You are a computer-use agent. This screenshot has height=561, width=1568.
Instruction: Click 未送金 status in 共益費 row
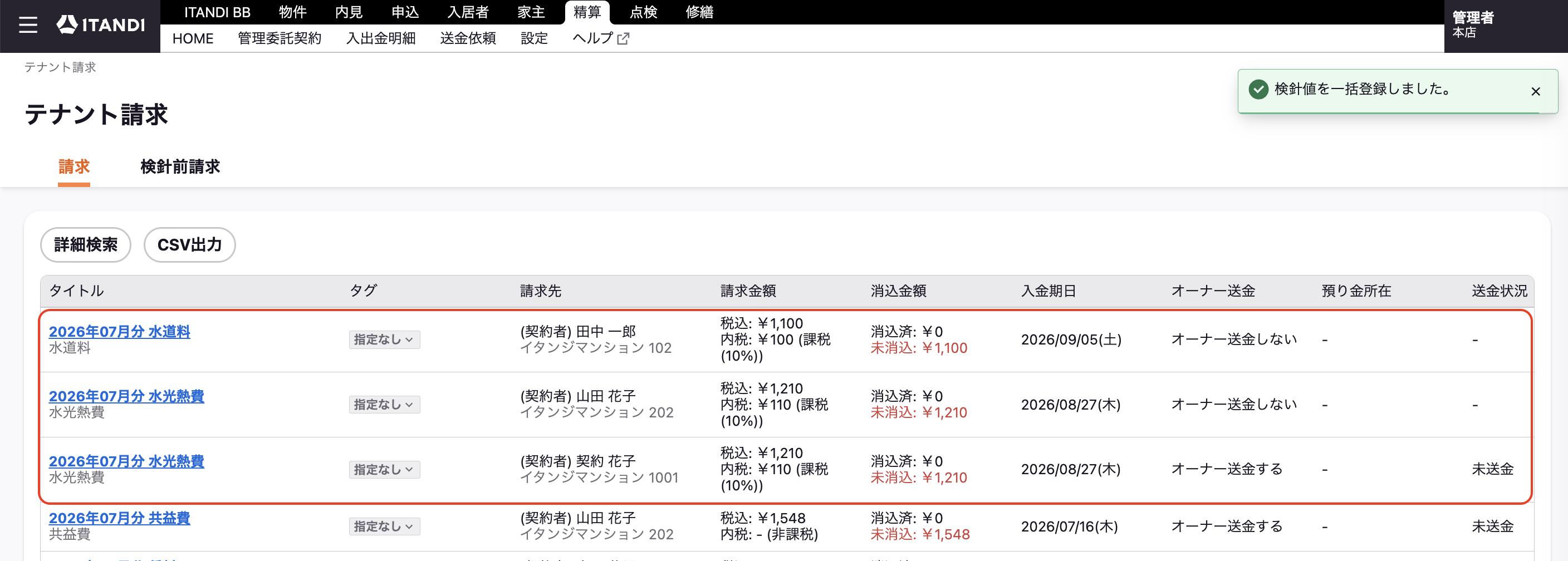(1492, 526)
